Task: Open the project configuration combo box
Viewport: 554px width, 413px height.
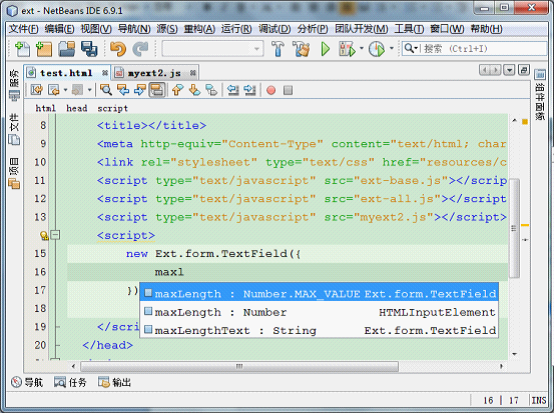Action: pyautogui.click(x=213, y=48)
